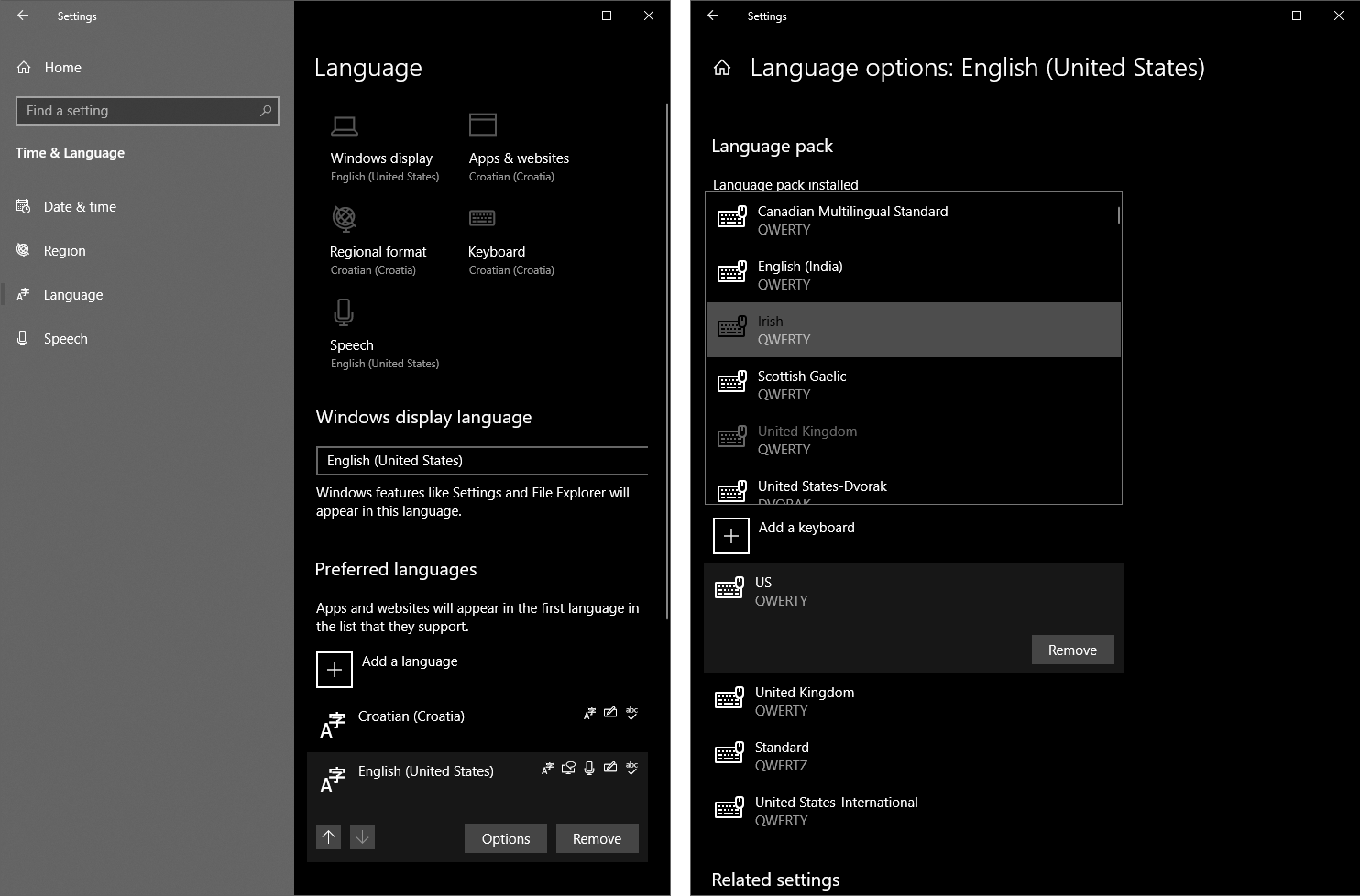Open Options for English (United States)
Viewport: 1360px width, 896px height.
(506, 838)
